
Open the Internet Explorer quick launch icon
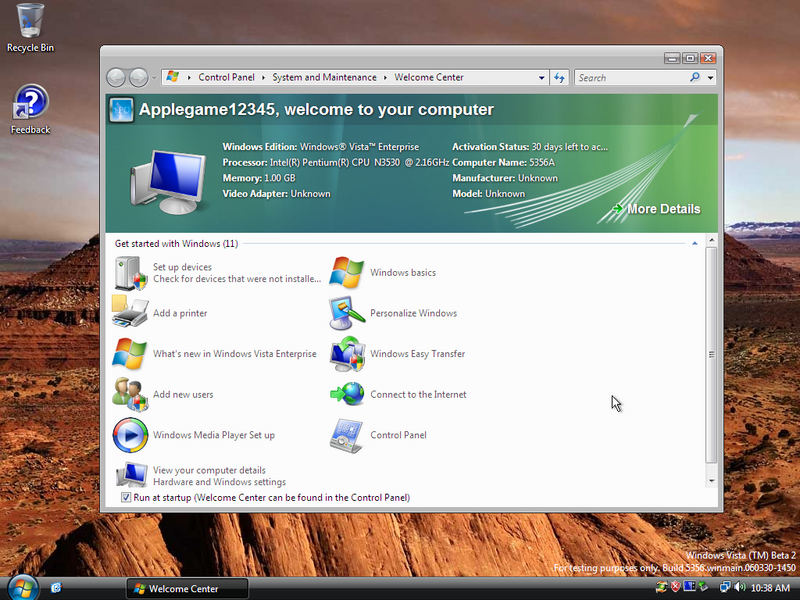pyautogui.click(x=56, y=588)
